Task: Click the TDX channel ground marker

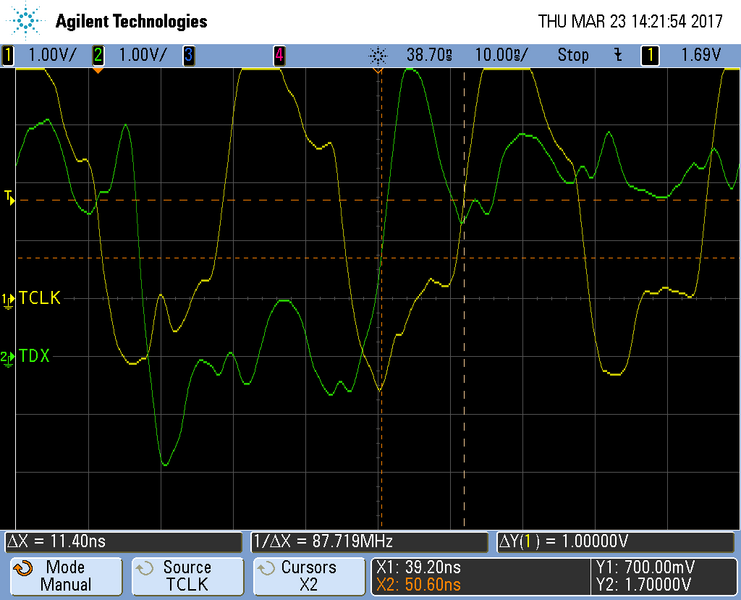Action: 8,358
